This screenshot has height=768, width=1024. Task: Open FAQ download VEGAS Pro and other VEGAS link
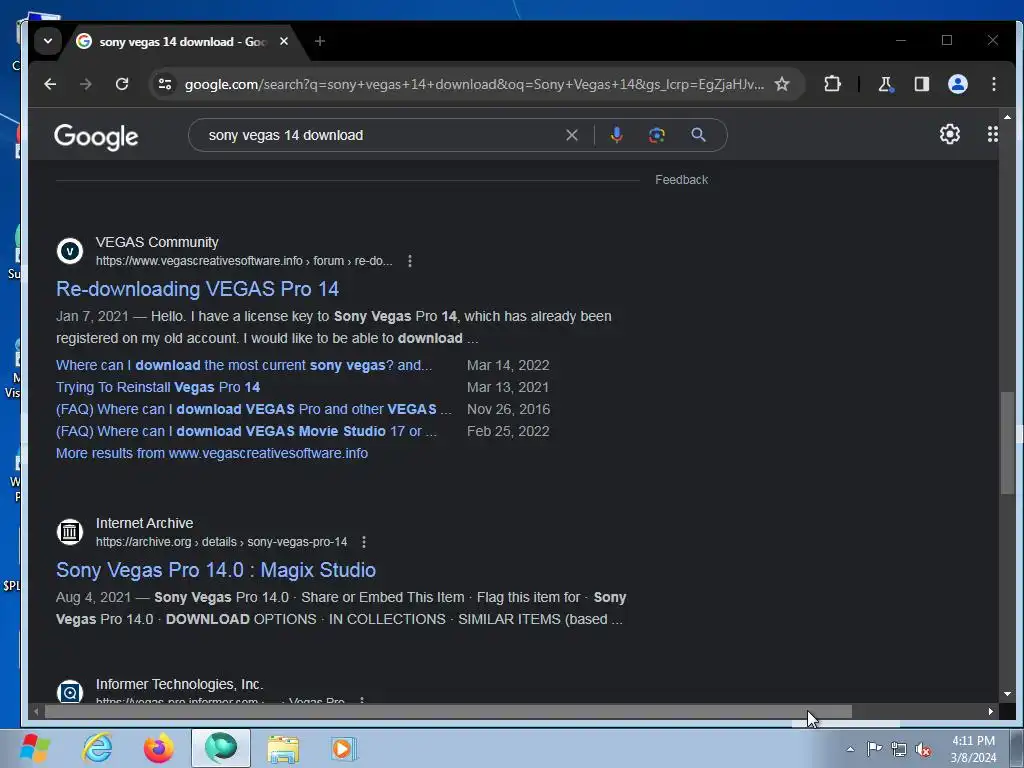253,409
